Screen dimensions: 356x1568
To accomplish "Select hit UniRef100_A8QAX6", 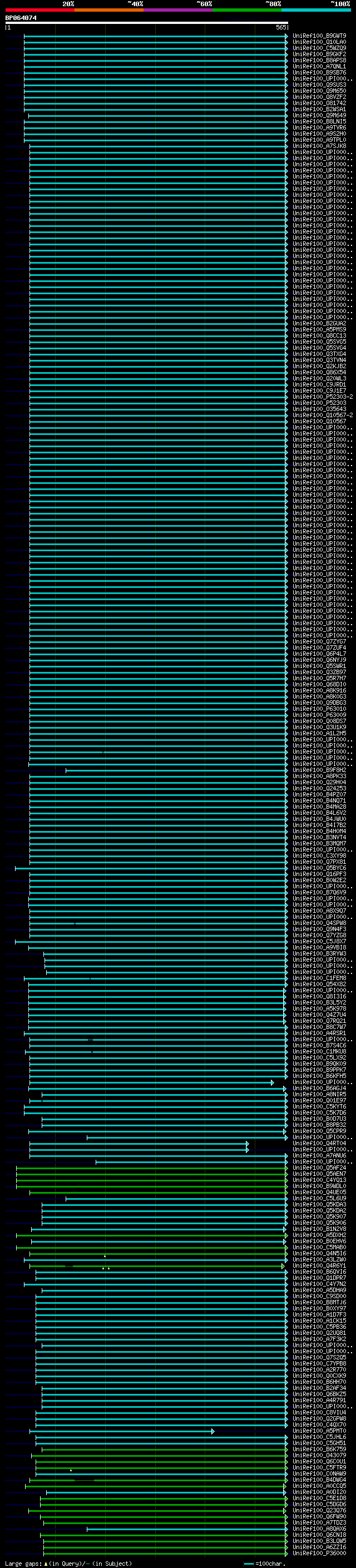I will (x=319, y=1530).
